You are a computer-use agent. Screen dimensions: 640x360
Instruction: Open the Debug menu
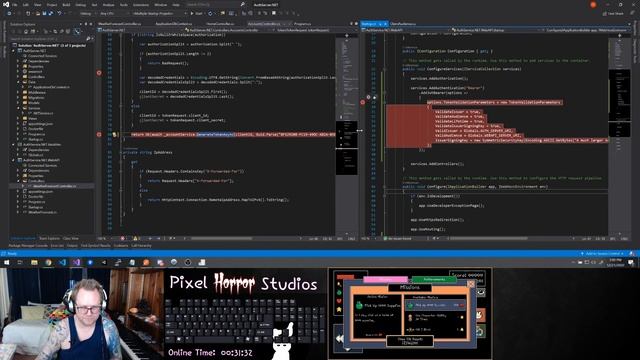[80, 5]
